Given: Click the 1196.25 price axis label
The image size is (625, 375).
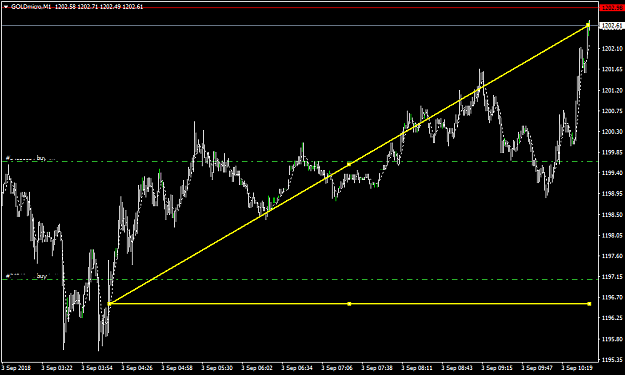Looking at the screenshot, I should (612, 318).
